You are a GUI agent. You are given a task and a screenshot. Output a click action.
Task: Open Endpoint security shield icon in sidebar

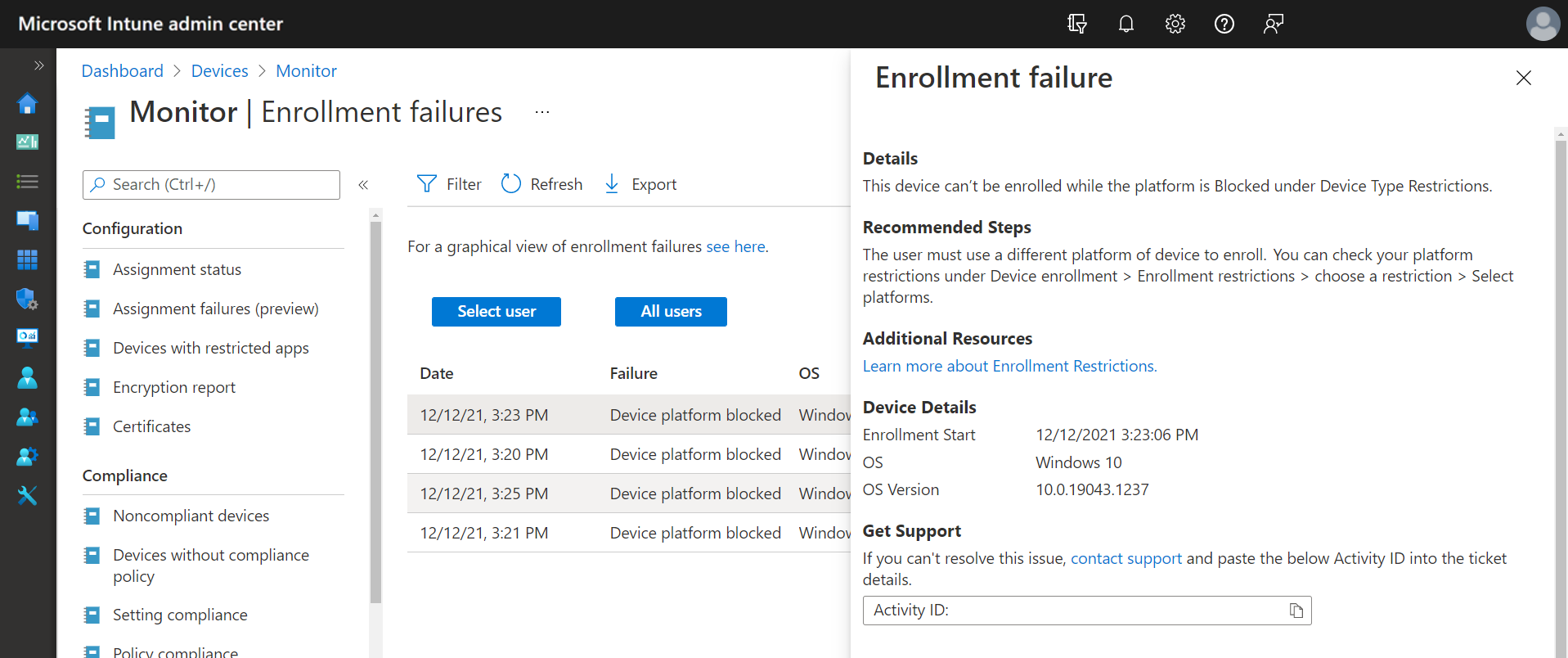pos(27,299)
